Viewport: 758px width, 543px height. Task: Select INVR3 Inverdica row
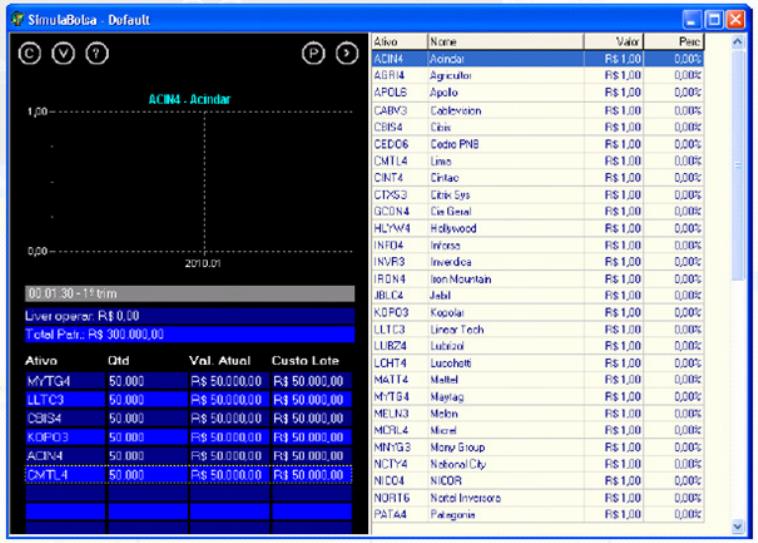[538, 262]
